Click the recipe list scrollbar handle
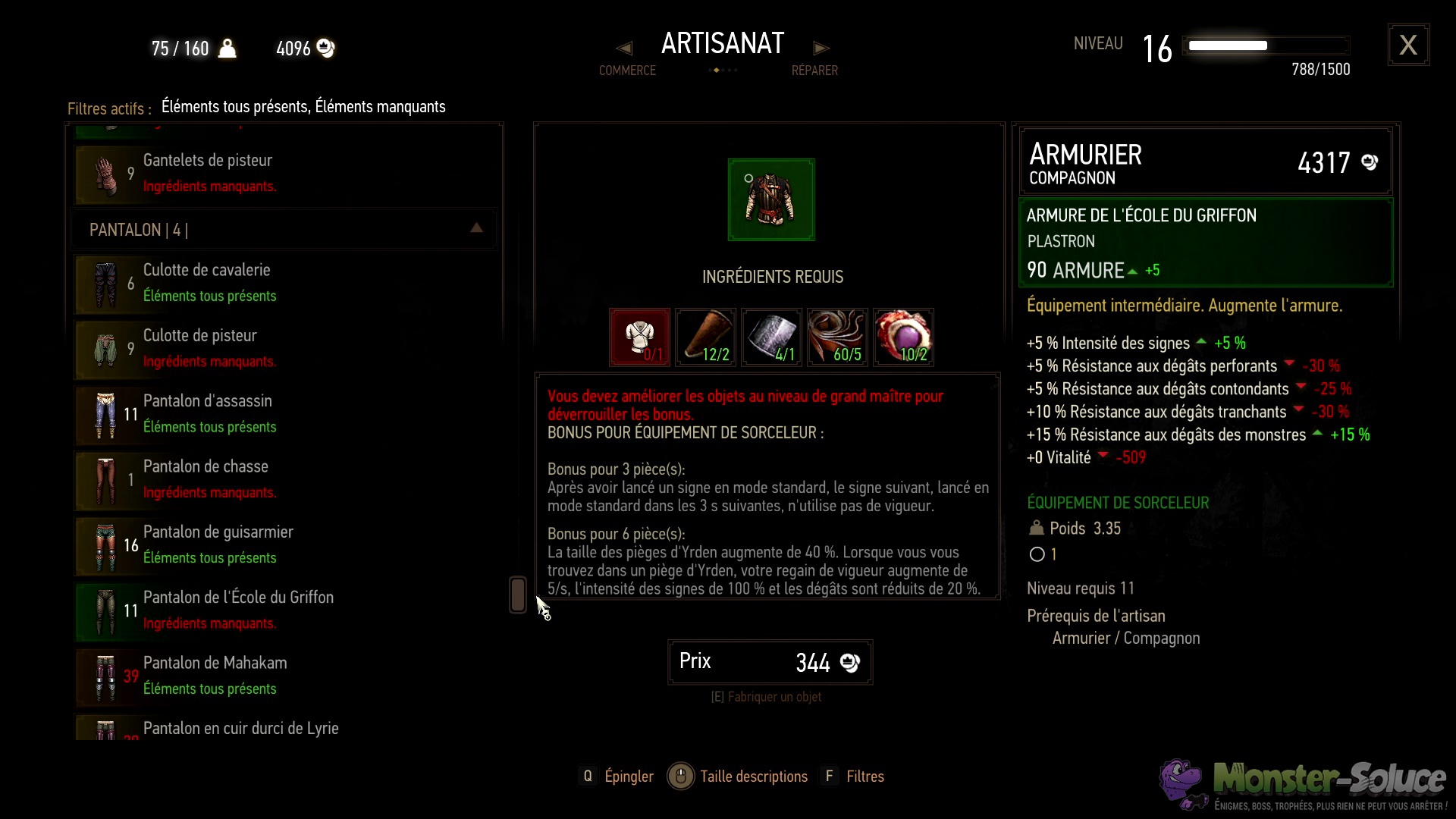1456x819 pixels. pos(518,595)
